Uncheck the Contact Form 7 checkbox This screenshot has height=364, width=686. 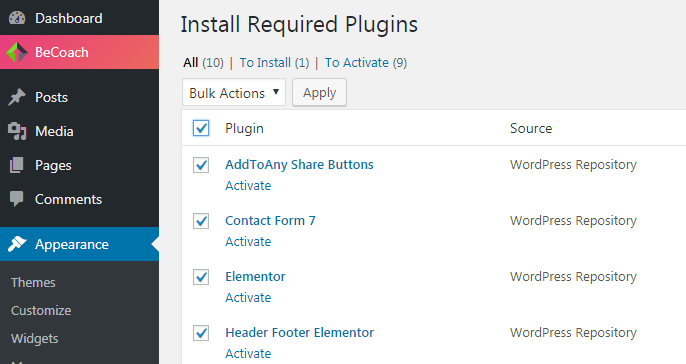pos(201,221)
